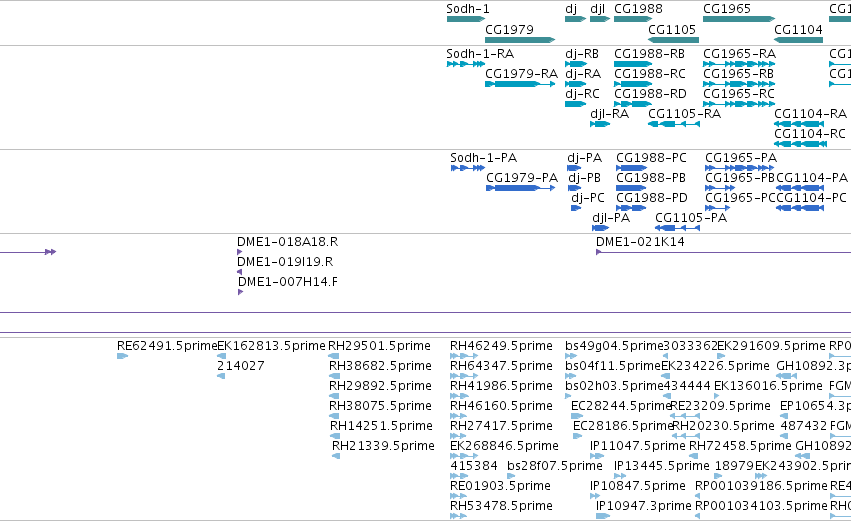Select protein djl-PA
The width and height of the screenshot is (851, 521).
tap(600, 228)
